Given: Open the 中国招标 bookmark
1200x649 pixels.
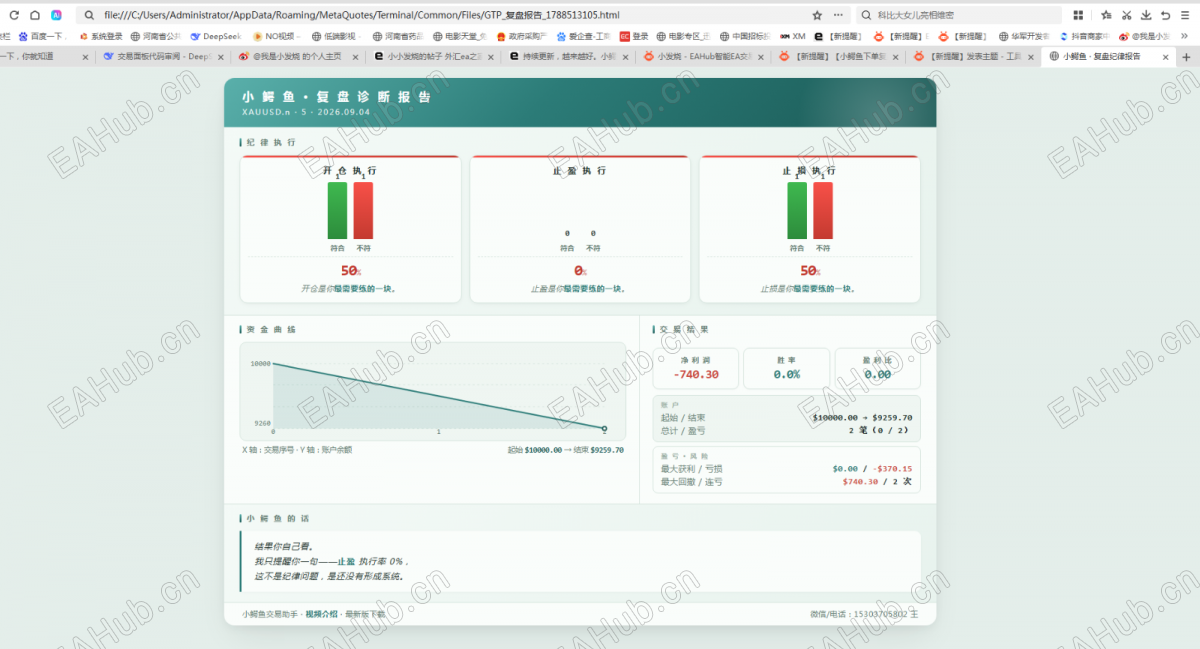Looking at the screenshot, I should tap(745, 36).
